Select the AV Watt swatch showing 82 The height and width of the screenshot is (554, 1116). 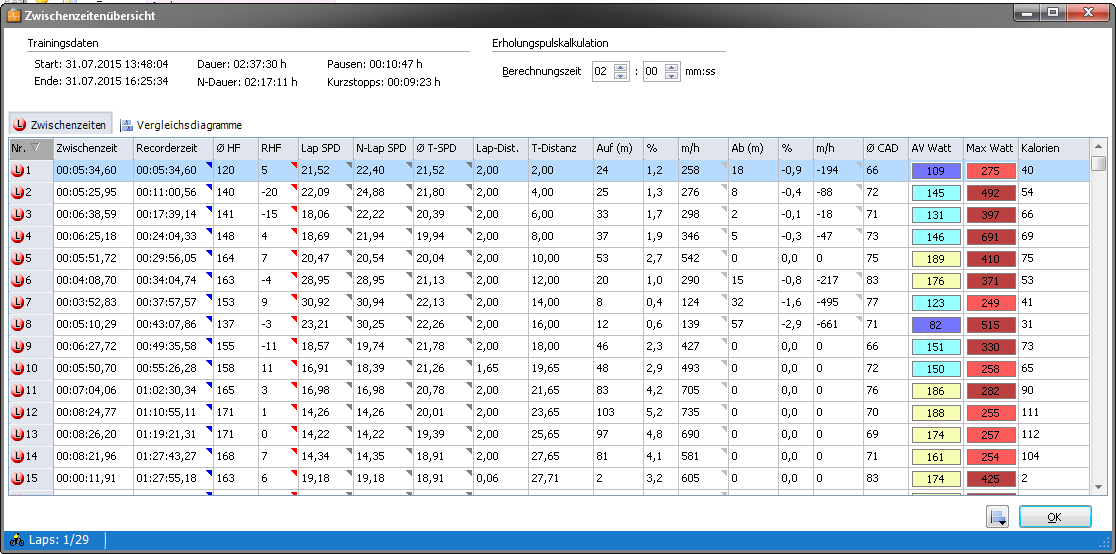coord(936,325)
